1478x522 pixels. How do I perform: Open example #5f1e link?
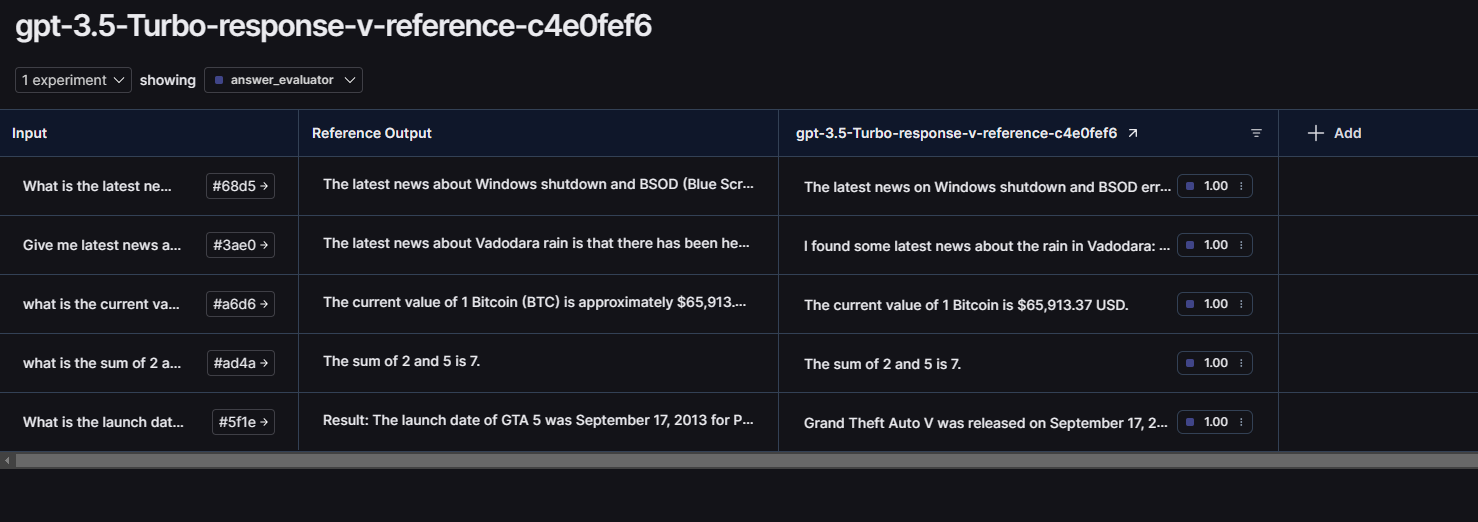point(243,422)
